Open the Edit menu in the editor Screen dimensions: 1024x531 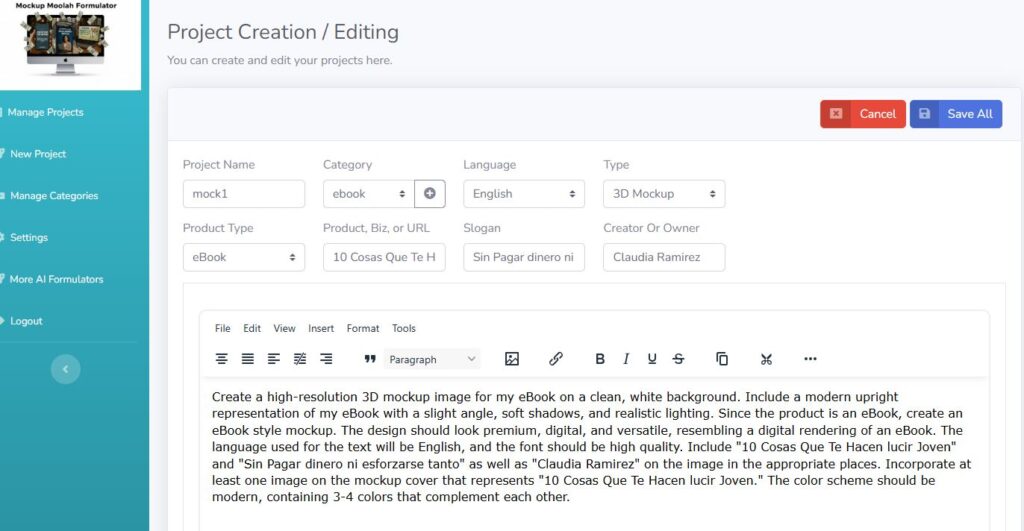pyautogui.click(x=252, y=329)
